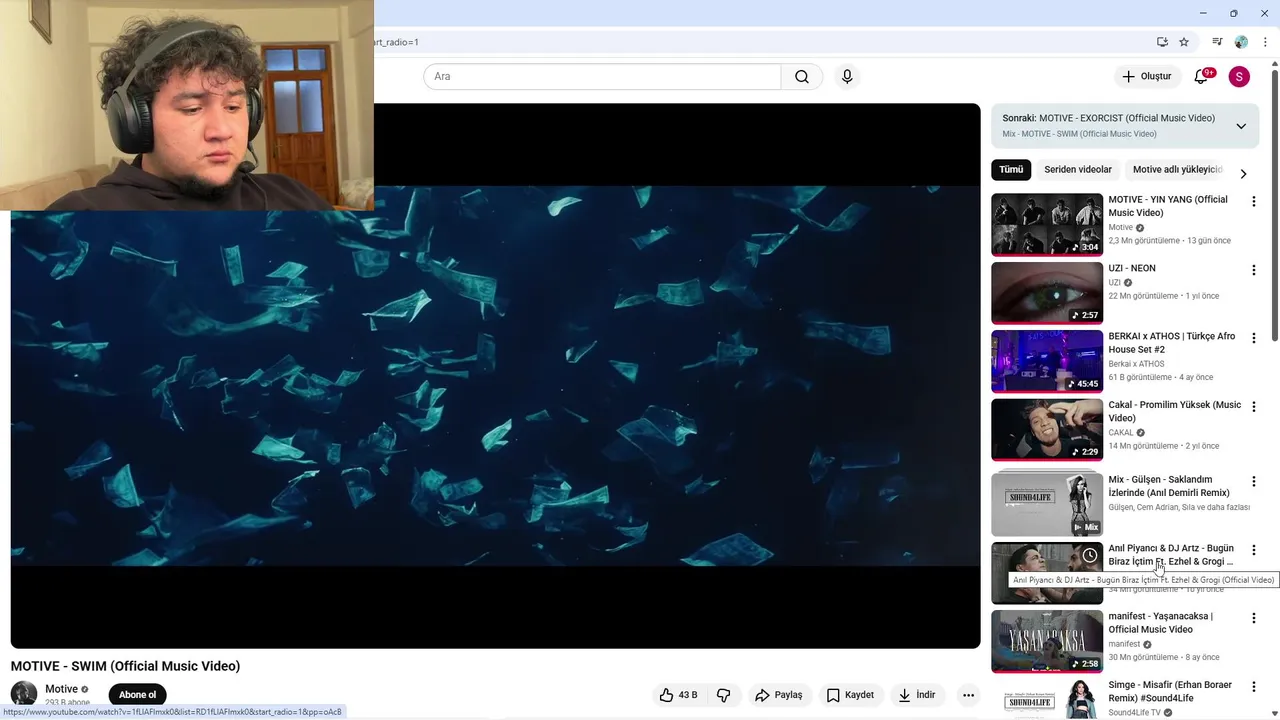The height and width of the screenshot is (720, 1280).
Task: Open options menu for Anıl Piyancı video
Action: point(1253,550)
